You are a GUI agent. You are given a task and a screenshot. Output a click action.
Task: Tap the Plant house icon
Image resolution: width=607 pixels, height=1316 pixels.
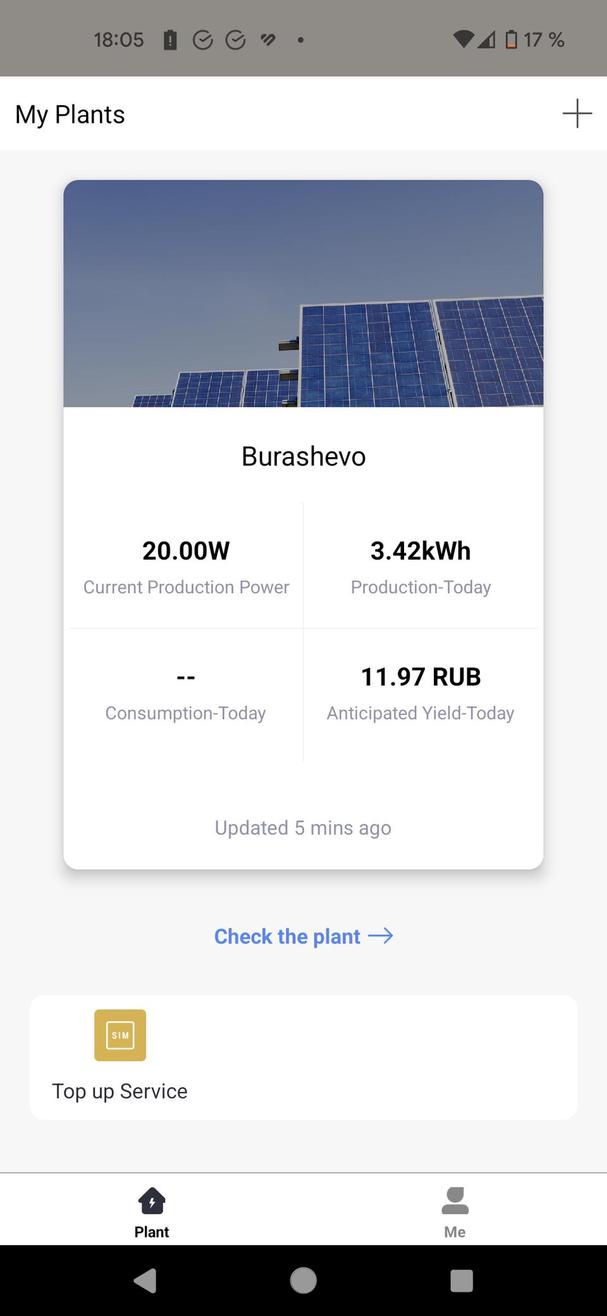pos(152,1200)
